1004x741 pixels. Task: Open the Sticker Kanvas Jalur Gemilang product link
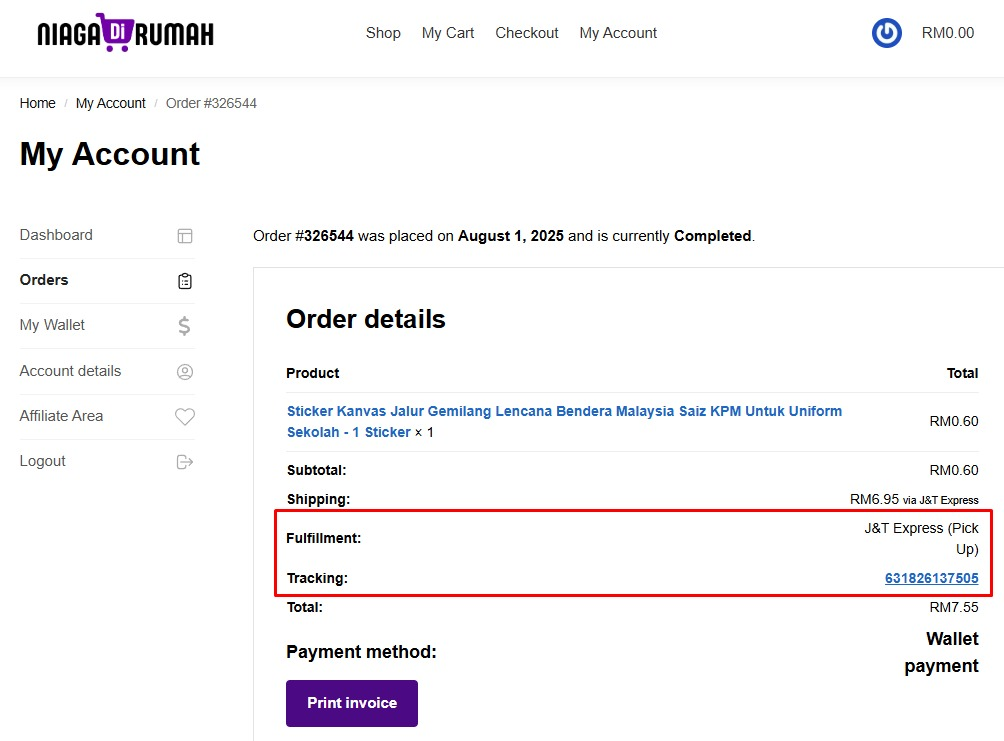(x=564, y=421)
